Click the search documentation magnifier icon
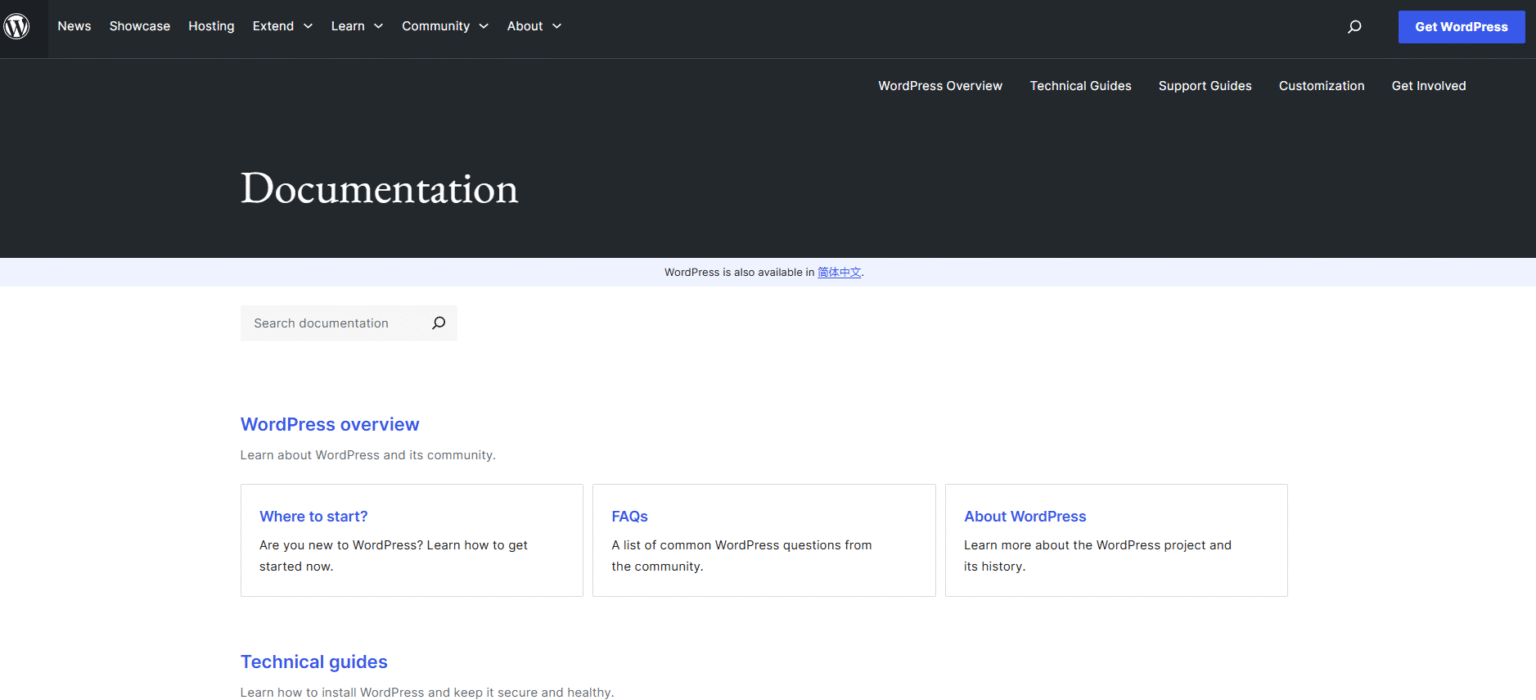 [x=438, y=323]
